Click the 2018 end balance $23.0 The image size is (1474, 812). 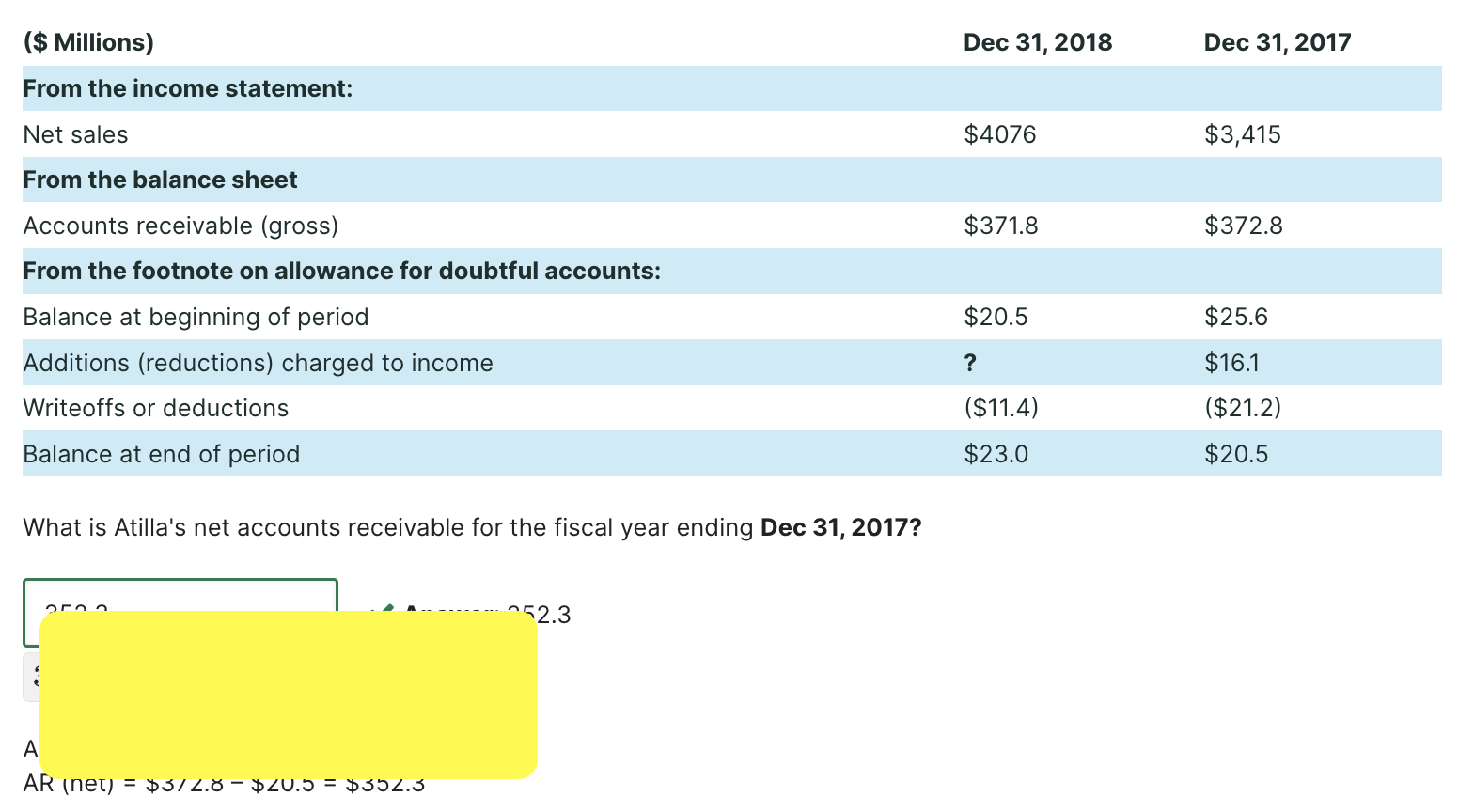coord(996,454)
